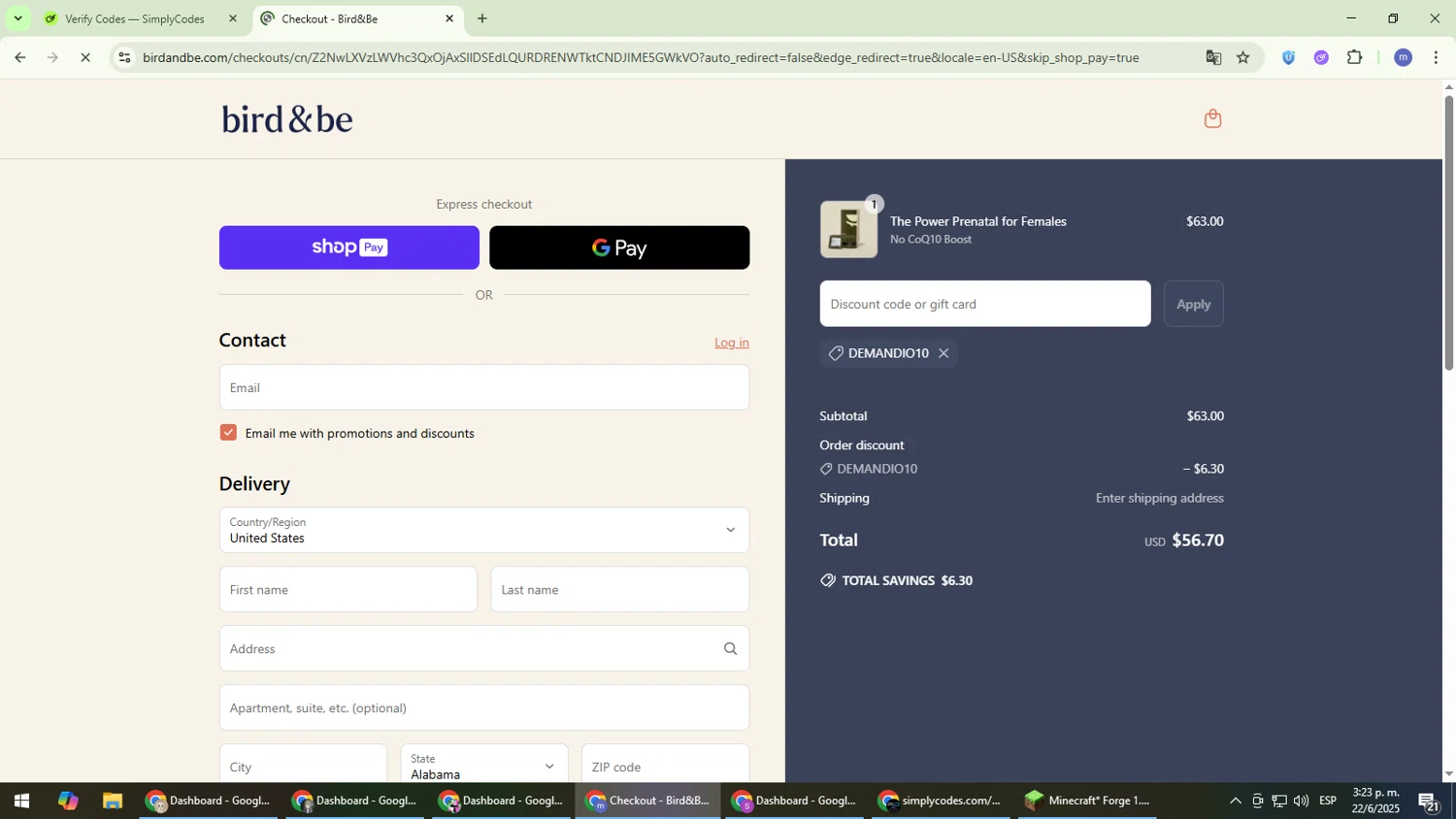Click TOTAL SAVINGS $6.30 text

coord(908,581)
